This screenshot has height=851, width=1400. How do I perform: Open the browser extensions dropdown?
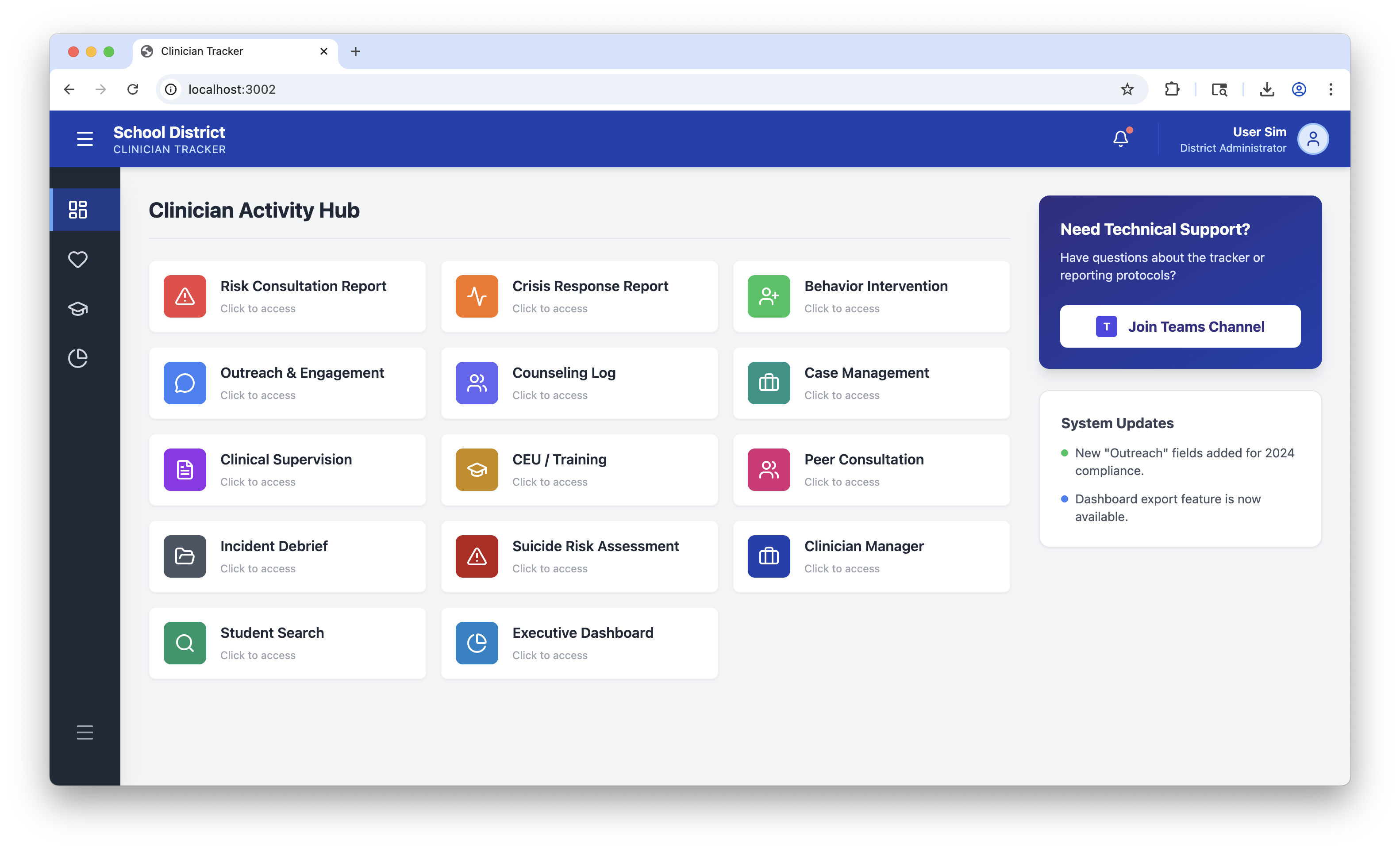pos(1172,89)
